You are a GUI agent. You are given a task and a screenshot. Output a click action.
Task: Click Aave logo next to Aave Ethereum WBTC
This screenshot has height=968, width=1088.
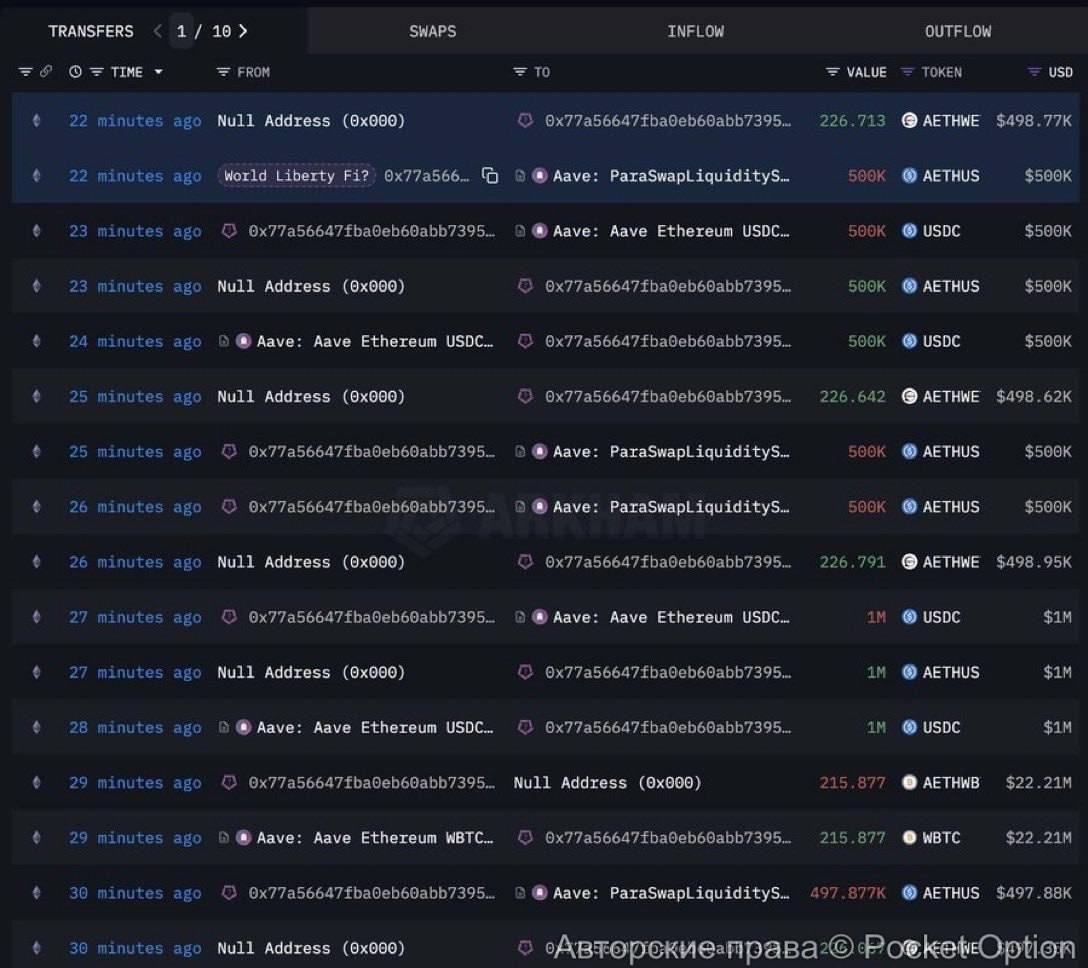[x=243, y=838]
